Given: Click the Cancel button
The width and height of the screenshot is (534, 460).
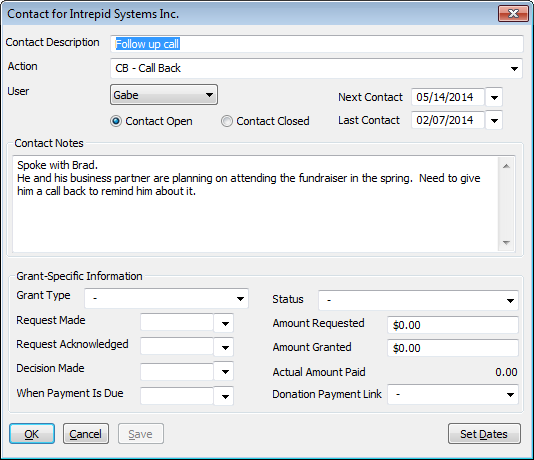Looking at the screenshot, I should pos(86,434).
